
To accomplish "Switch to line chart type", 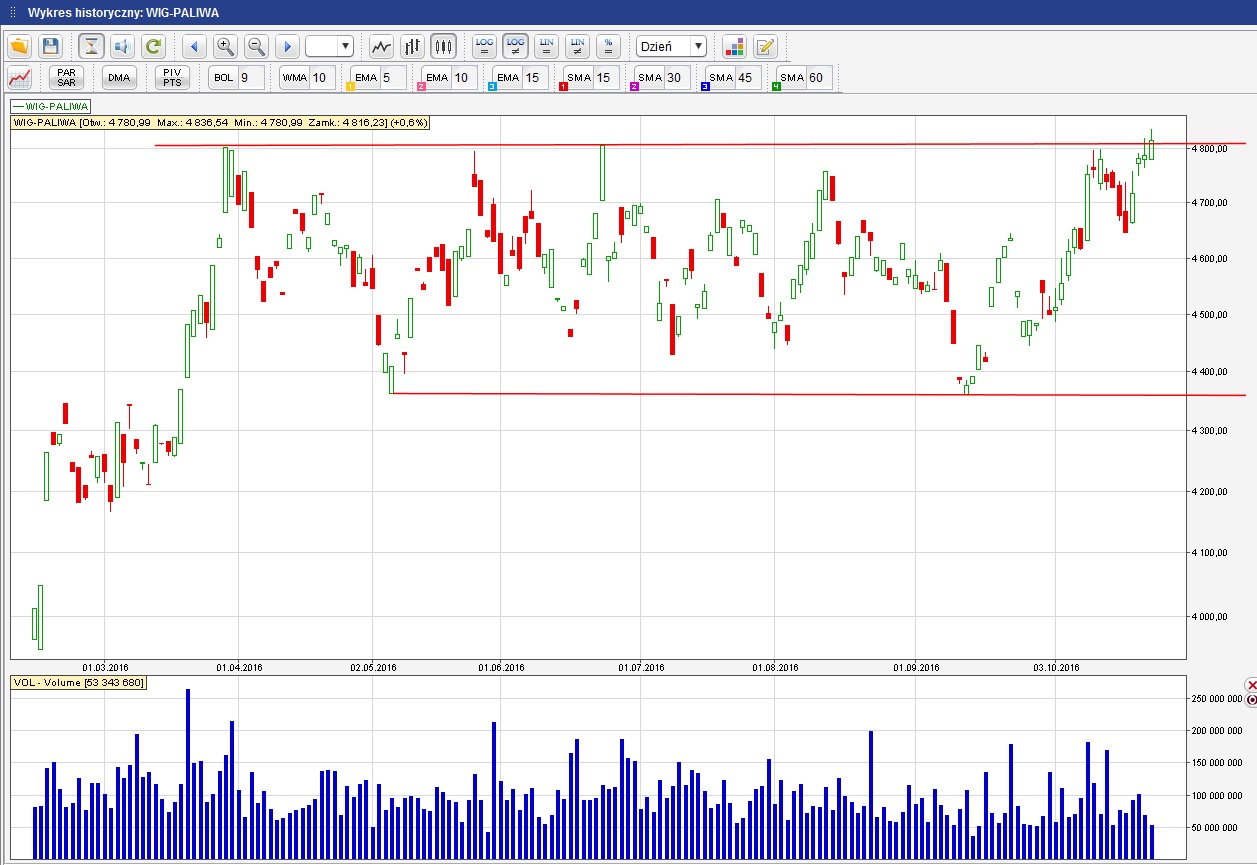I will coord(381,46).
